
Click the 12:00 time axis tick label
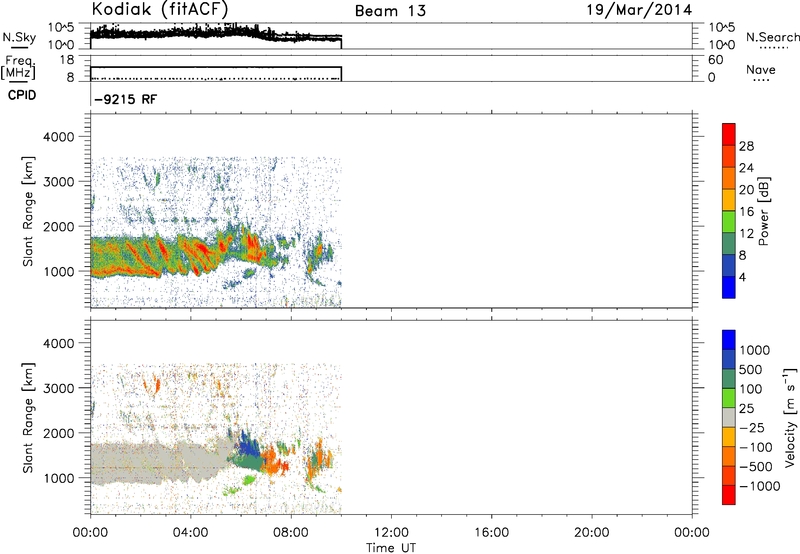pos(391,533)
